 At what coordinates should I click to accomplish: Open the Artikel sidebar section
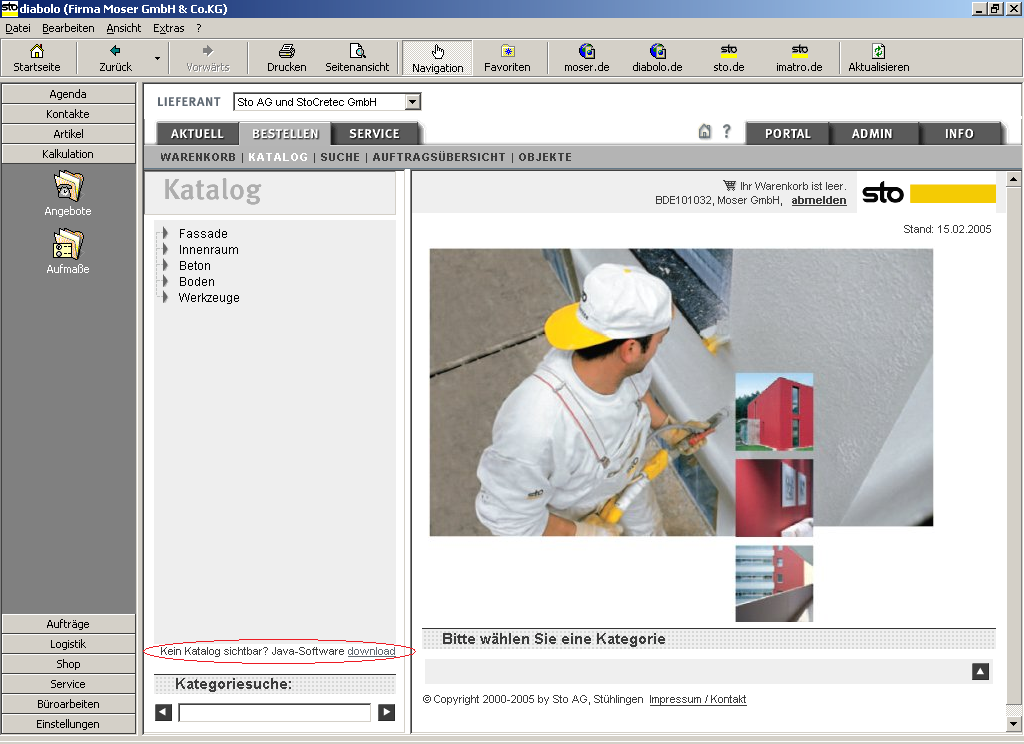68,134
